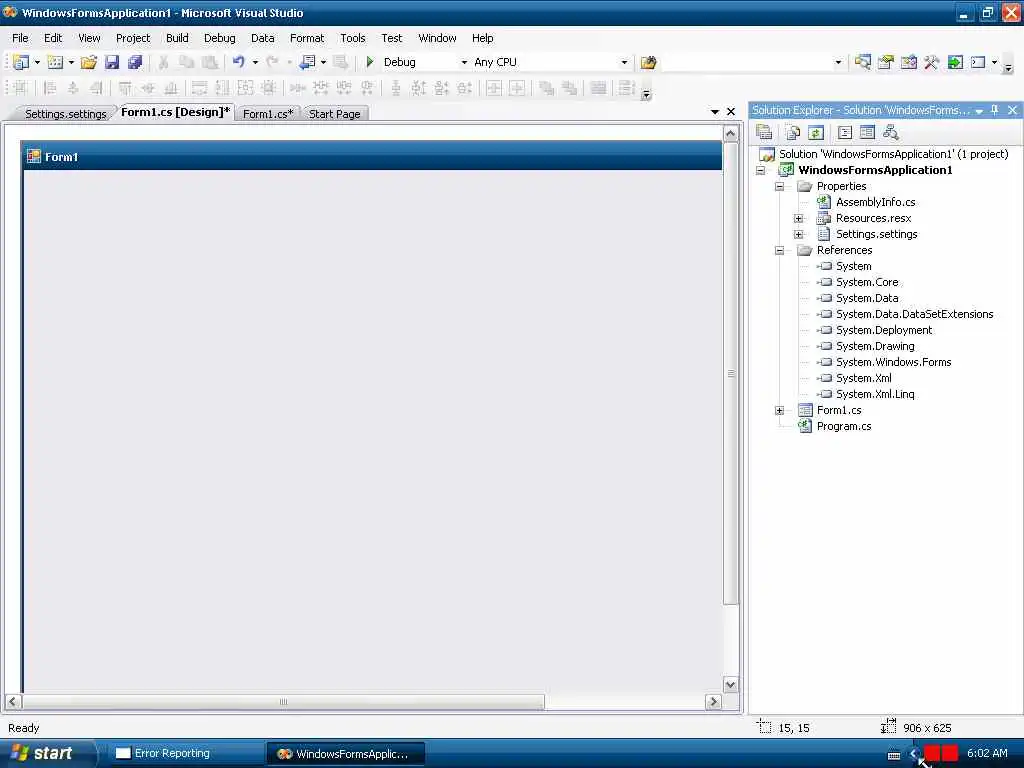Start debugging with green play arrow
Screen dimensions: 1024x768
click(x=370, y=62)
